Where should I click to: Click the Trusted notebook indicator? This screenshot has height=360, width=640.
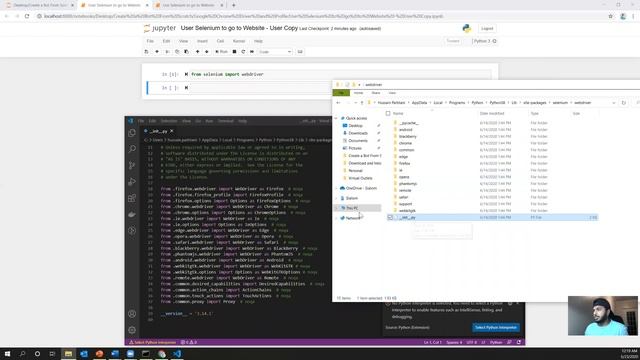point(453,41)
